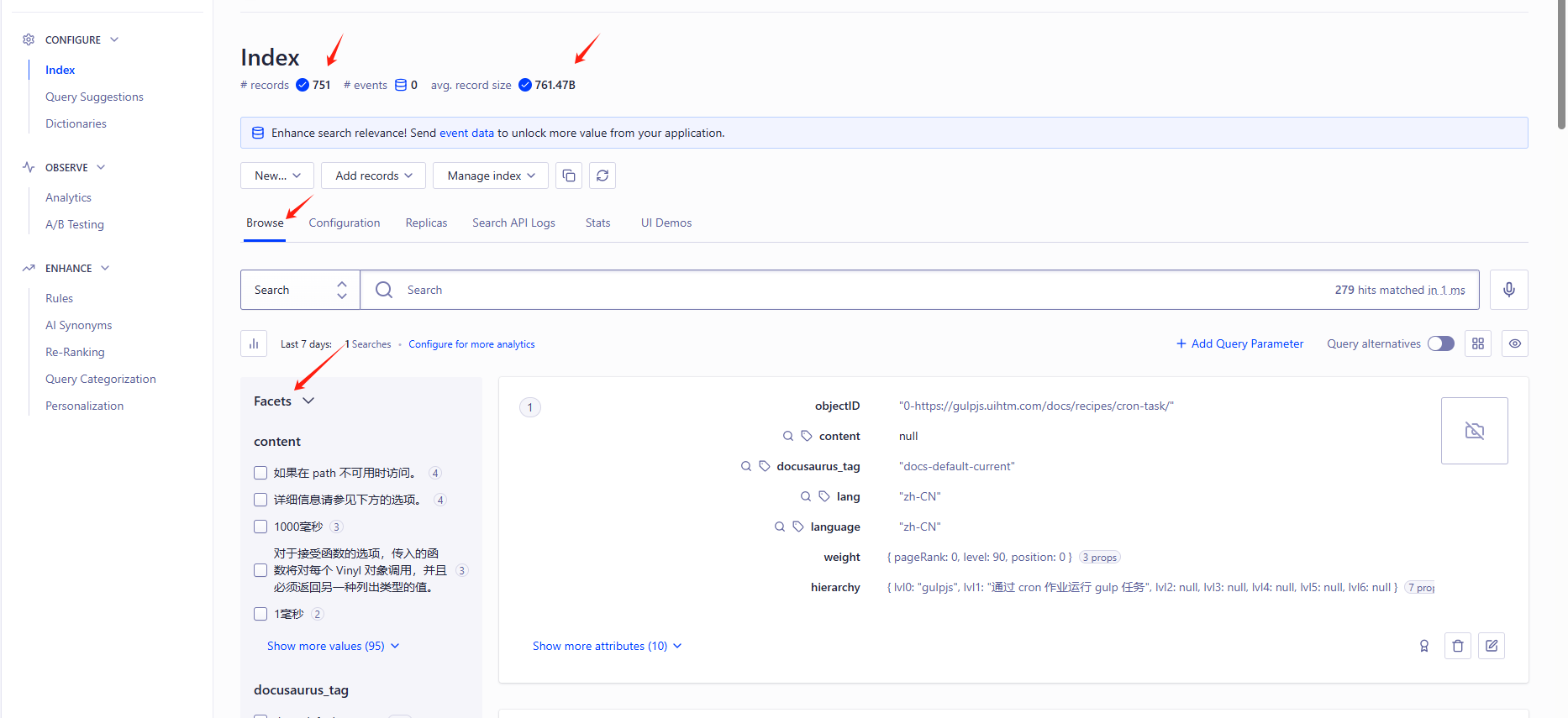Image resolution: width=1568 pixels, height=718 pixels.
Task: Click the Observe activity icon in sidebar
Action: pos(29,167)
